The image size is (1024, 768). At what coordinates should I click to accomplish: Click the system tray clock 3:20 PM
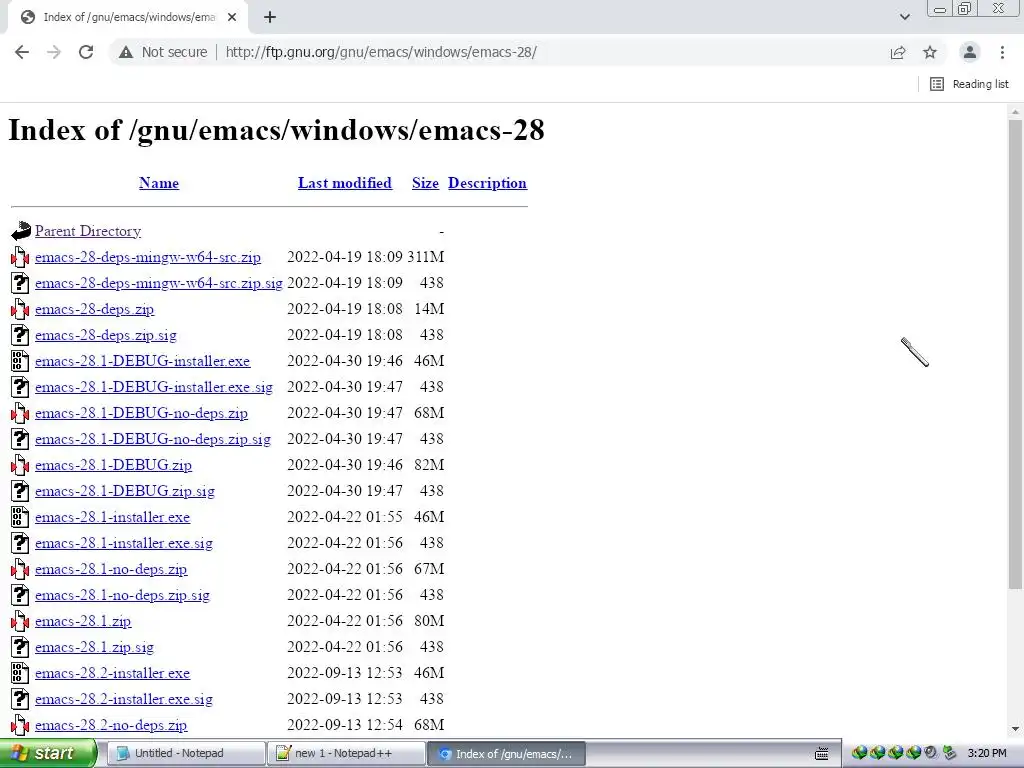pos(987,753)
